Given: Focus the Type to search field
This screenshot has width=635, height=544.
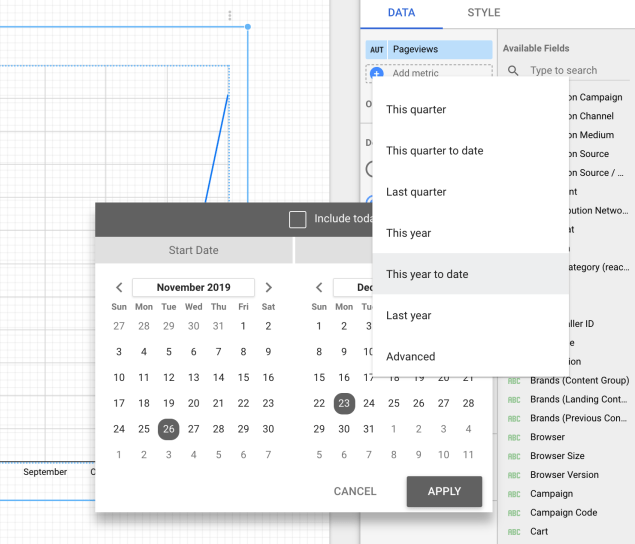Looking at the screenshot, I should 563,70.
